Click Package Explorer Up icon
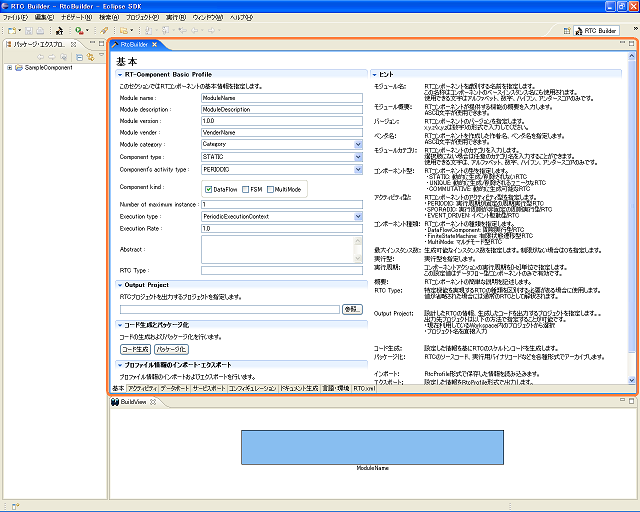The image size is (640, 512). [63, 57]
